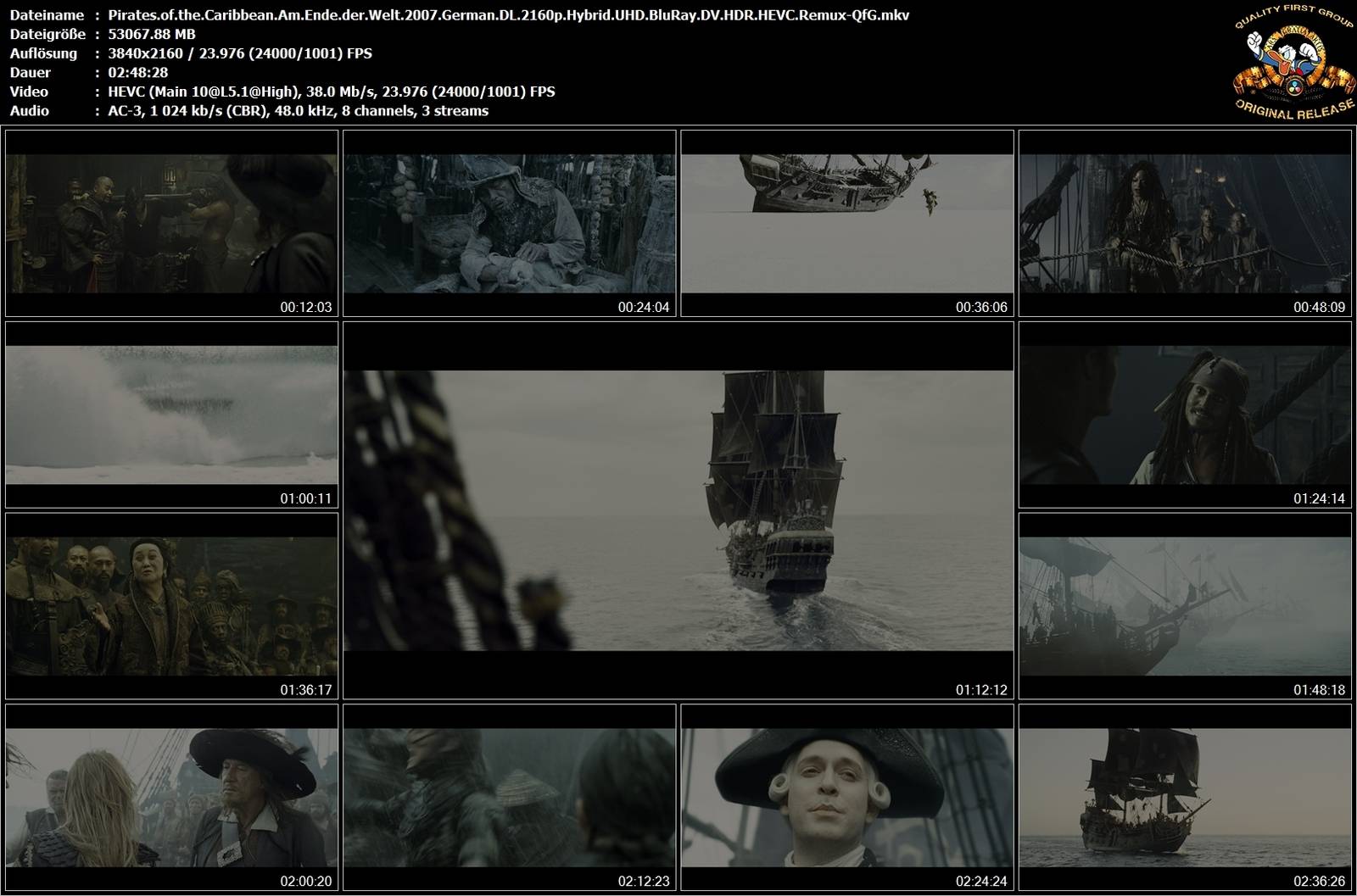Open the ship thumbnail at 02:36:26
This screenshot has height=896, width=1357.
(x=1185, y=798)
